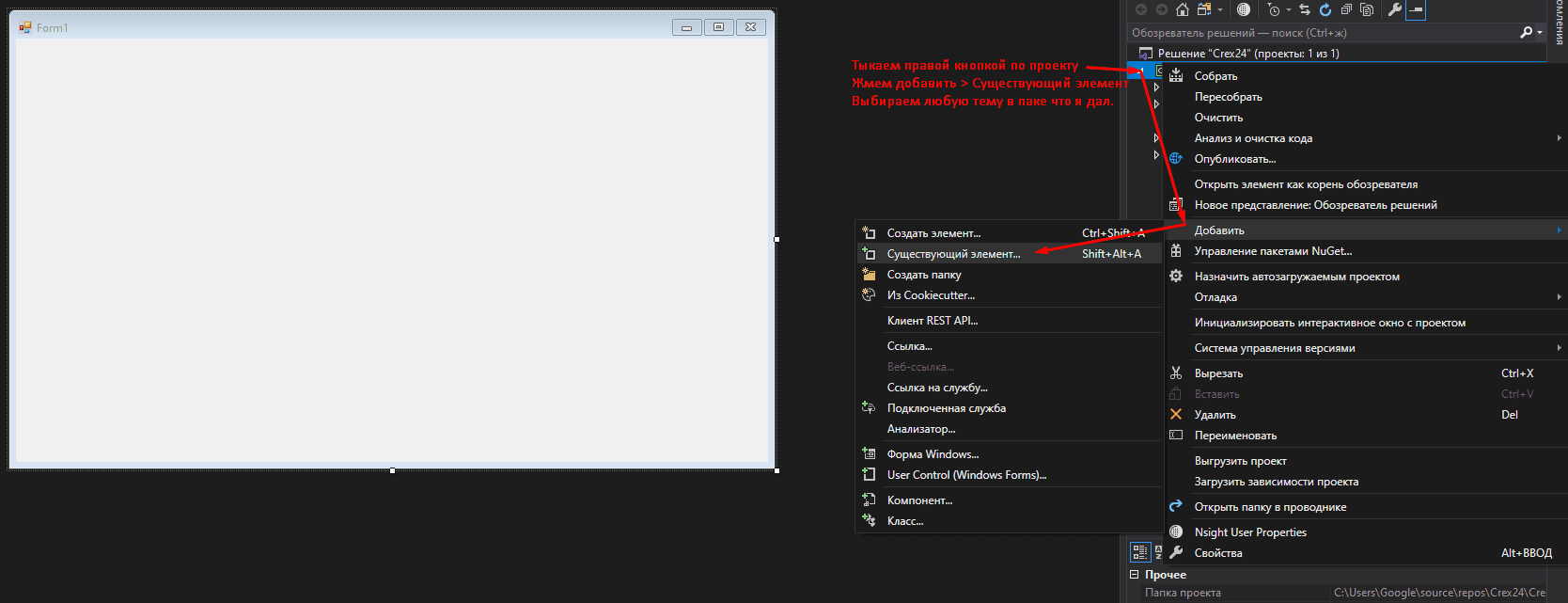Image resolution: width=1568 pixels, height=603 pixels.
Task: Click the Собрать build icon menu entry
Action: pyautogui.click(x=1176, y=76)
